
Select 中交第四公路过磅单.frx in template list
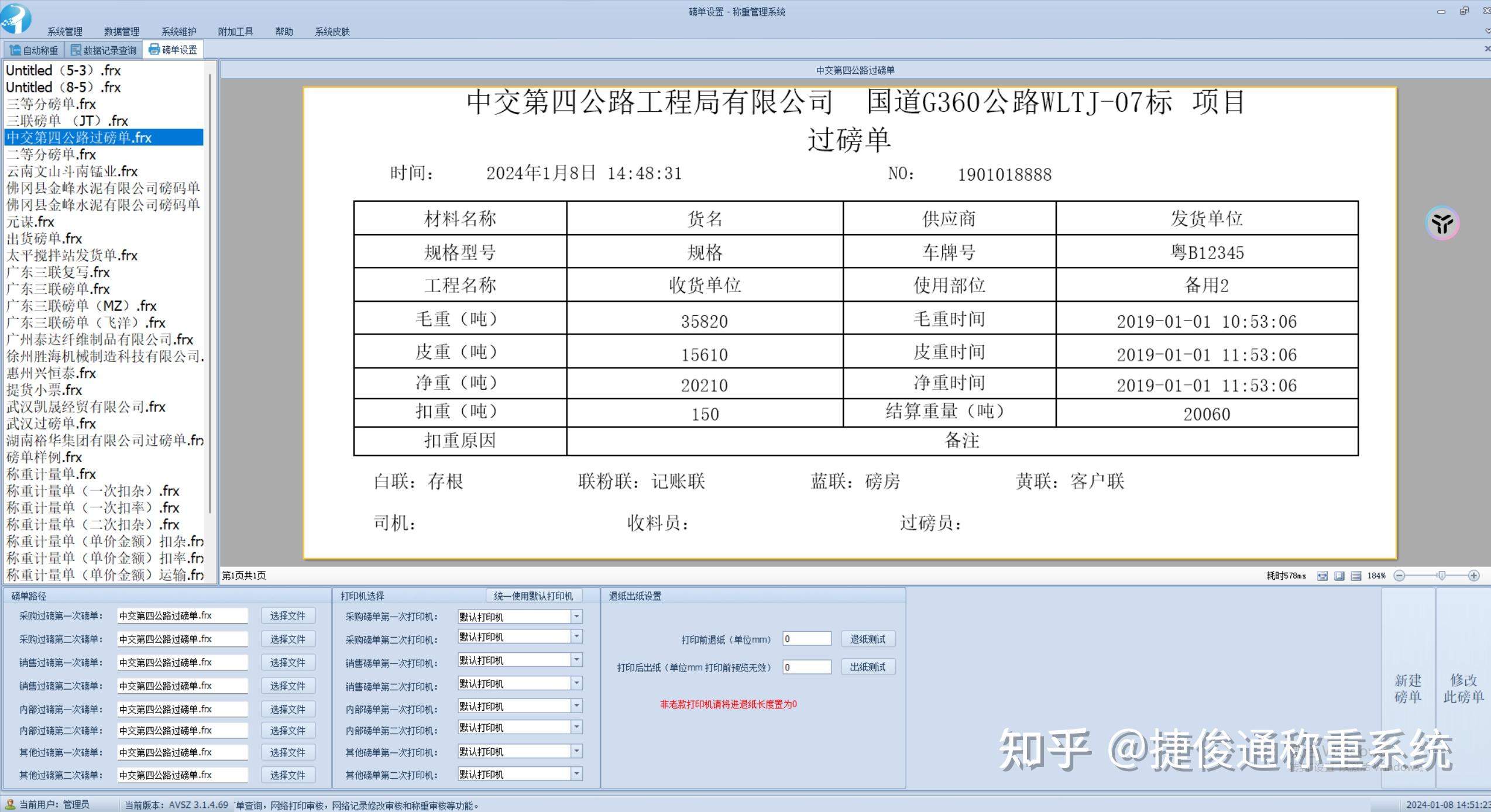[104, 137]
